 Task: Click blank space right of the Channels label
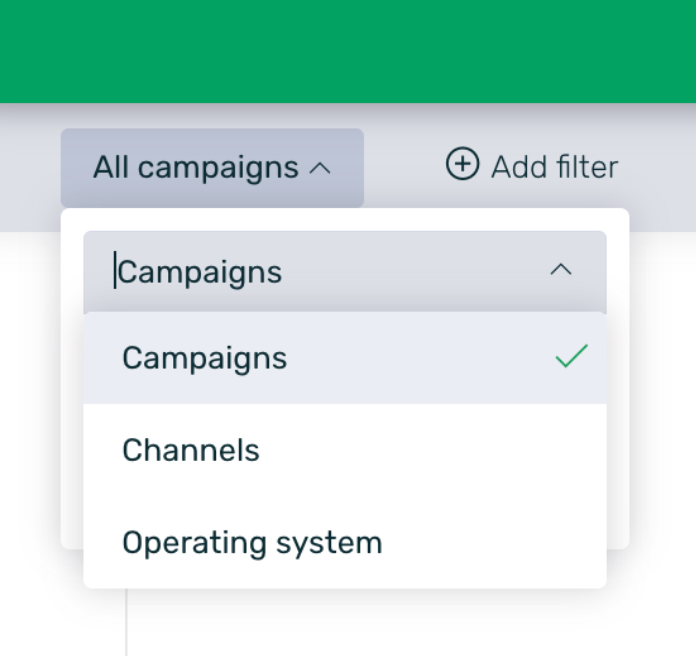tap(430, 450)
